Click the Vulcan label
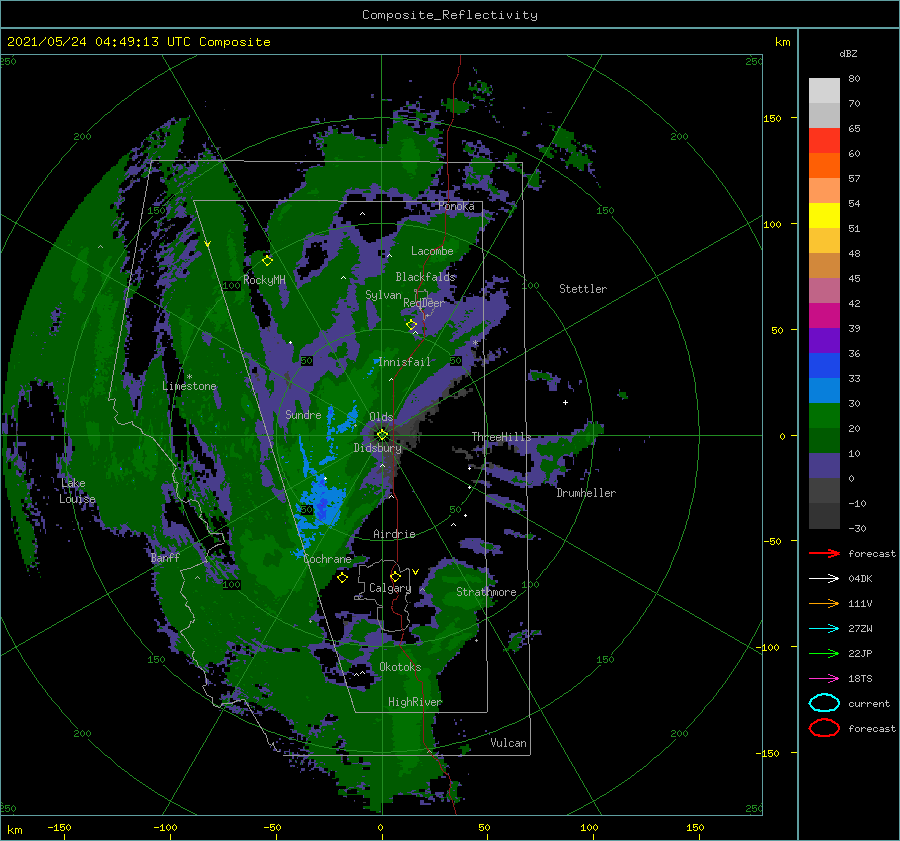Viewport: 900px width, 841px height. point(509,743)
